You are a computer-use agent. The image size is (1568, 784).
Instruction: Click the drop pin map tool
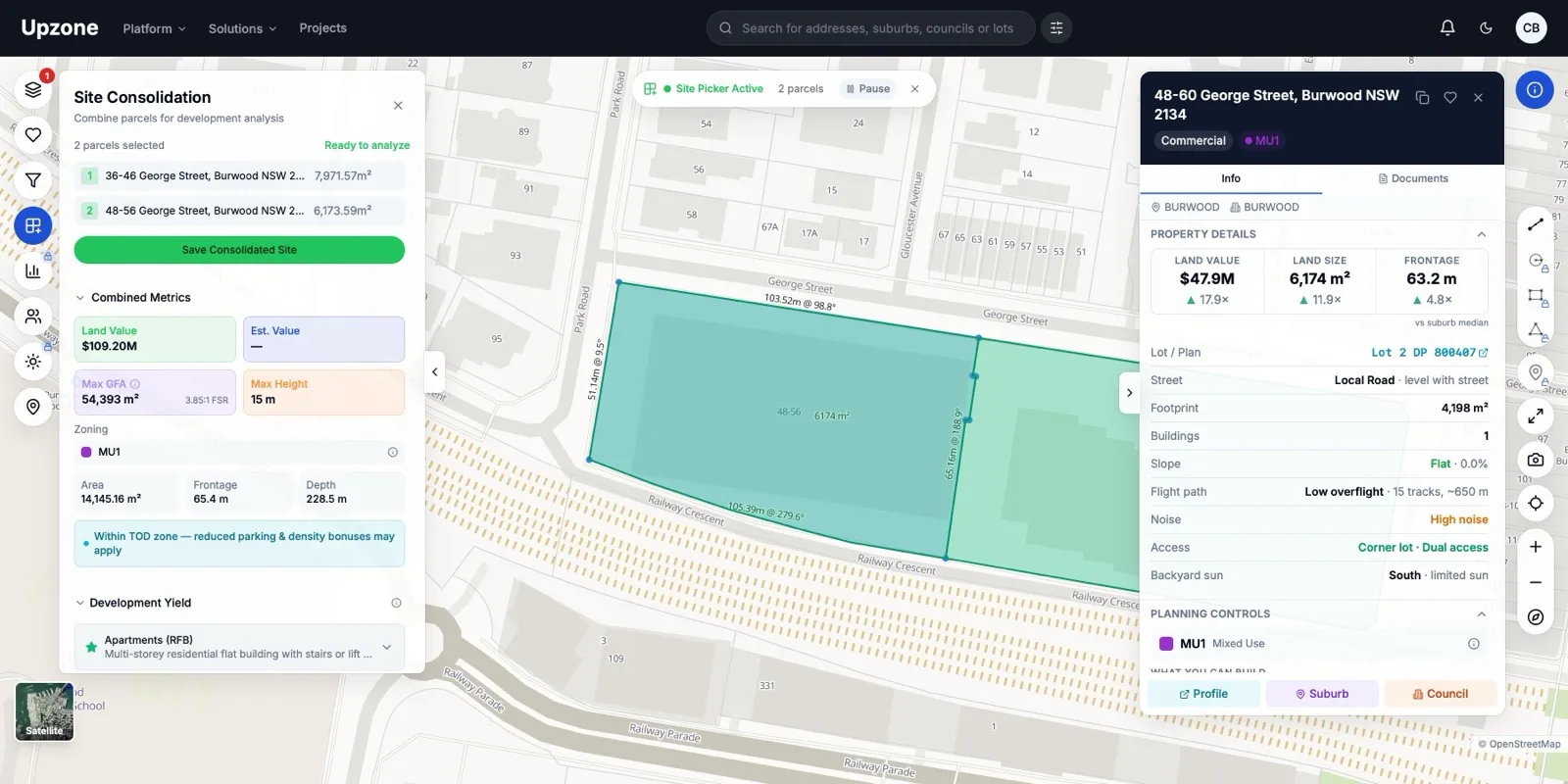pyautogui.click(x=1536, y=372)
